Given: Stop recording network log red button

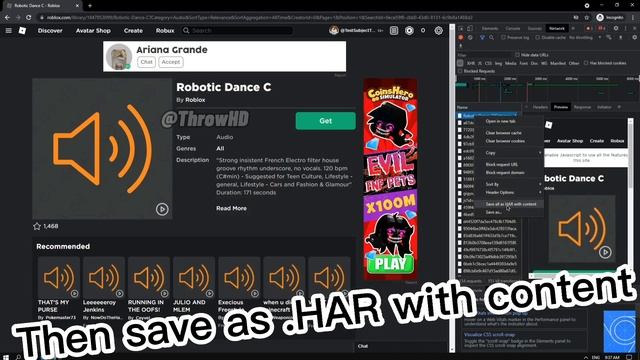Looking at the screenshot, I should coord(461,38).
